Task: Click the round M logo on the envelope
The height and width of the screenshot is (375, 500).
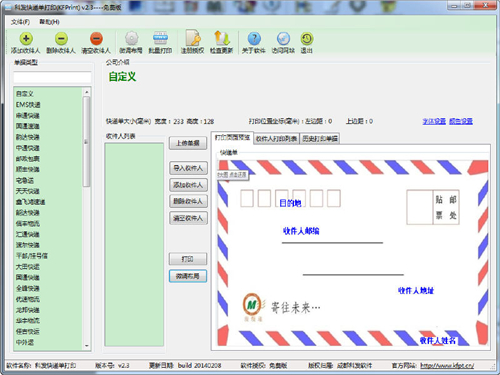Action: tap(252, 304)
